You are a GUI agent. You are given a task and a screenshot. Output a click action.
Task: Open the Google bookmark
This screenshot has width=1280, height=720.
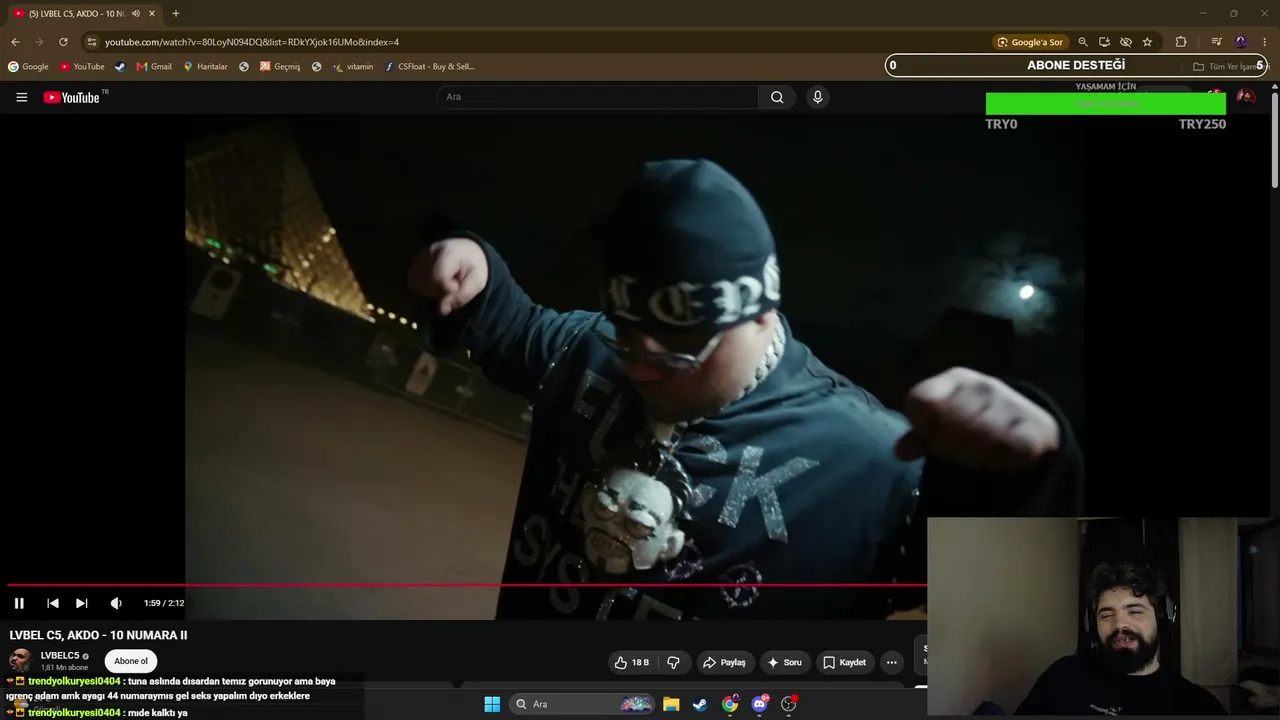[x=28, y=67]
